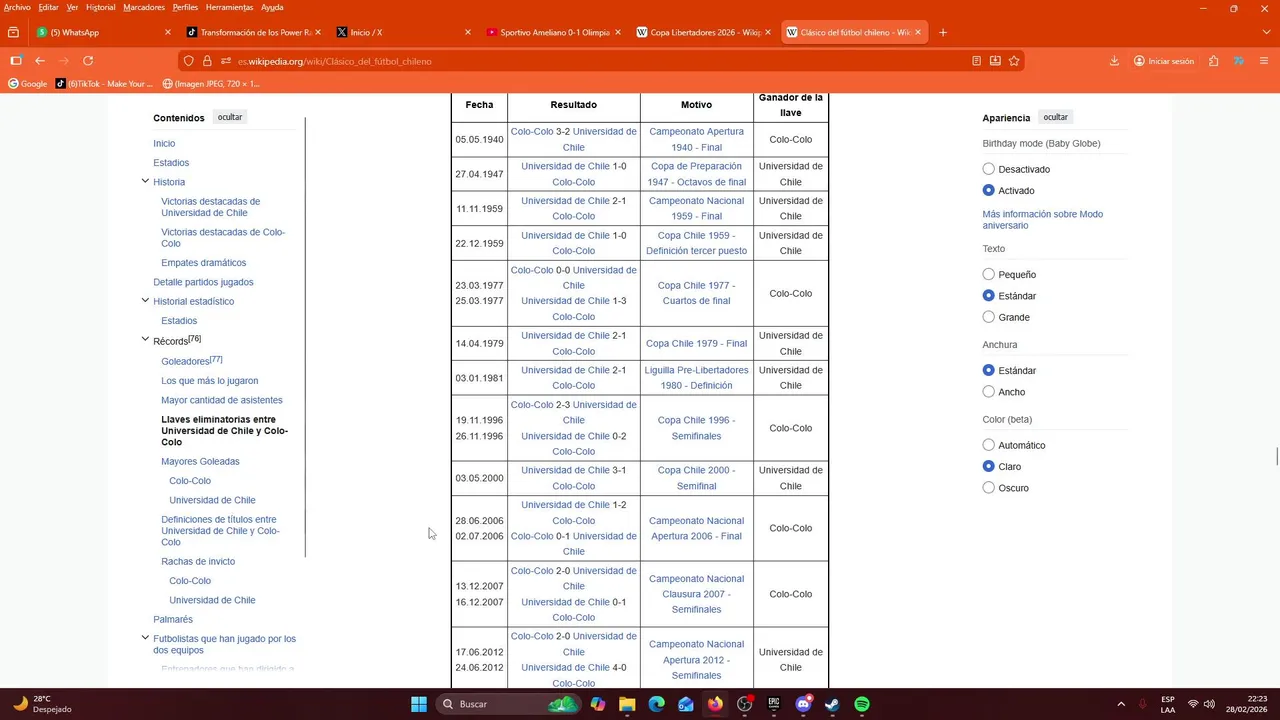
Task: Open Microsoft Edge from the taskbar
Action: coord(656,704)
